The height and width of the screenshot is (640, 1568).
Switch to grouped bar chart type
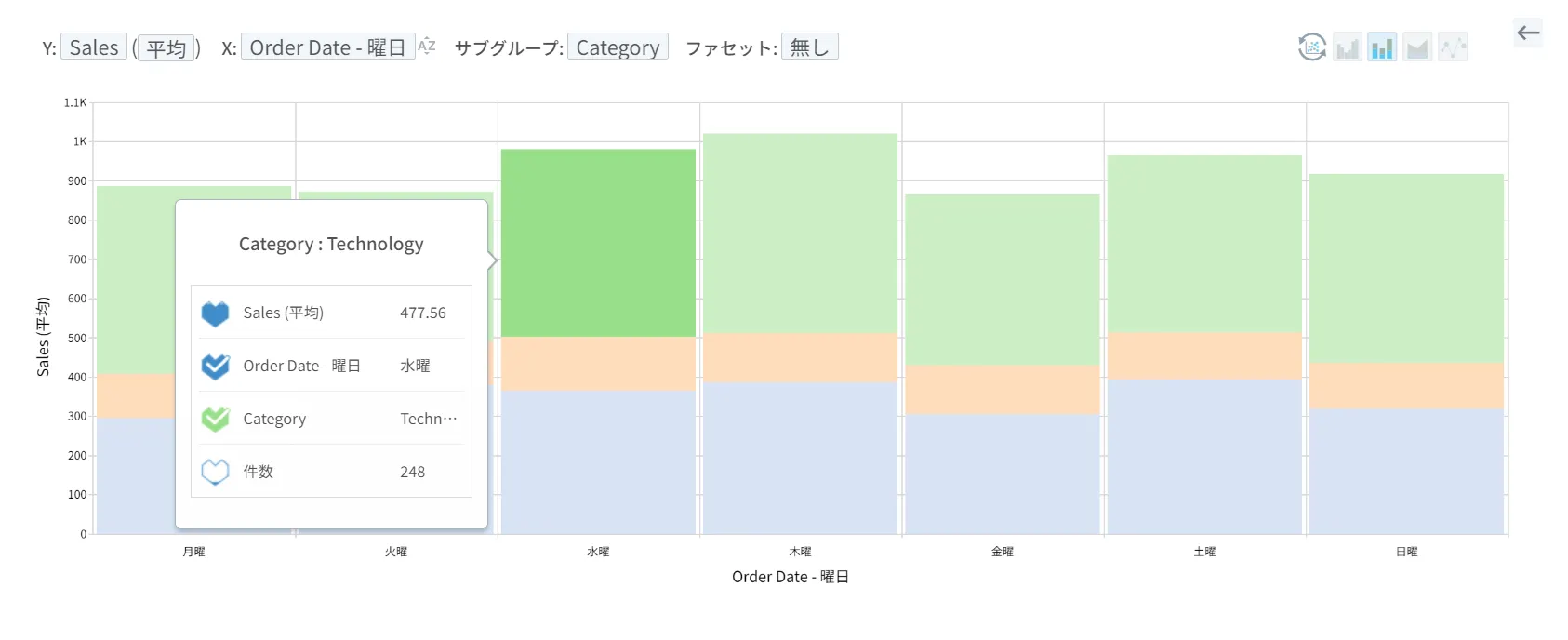tap(1348, 47)
